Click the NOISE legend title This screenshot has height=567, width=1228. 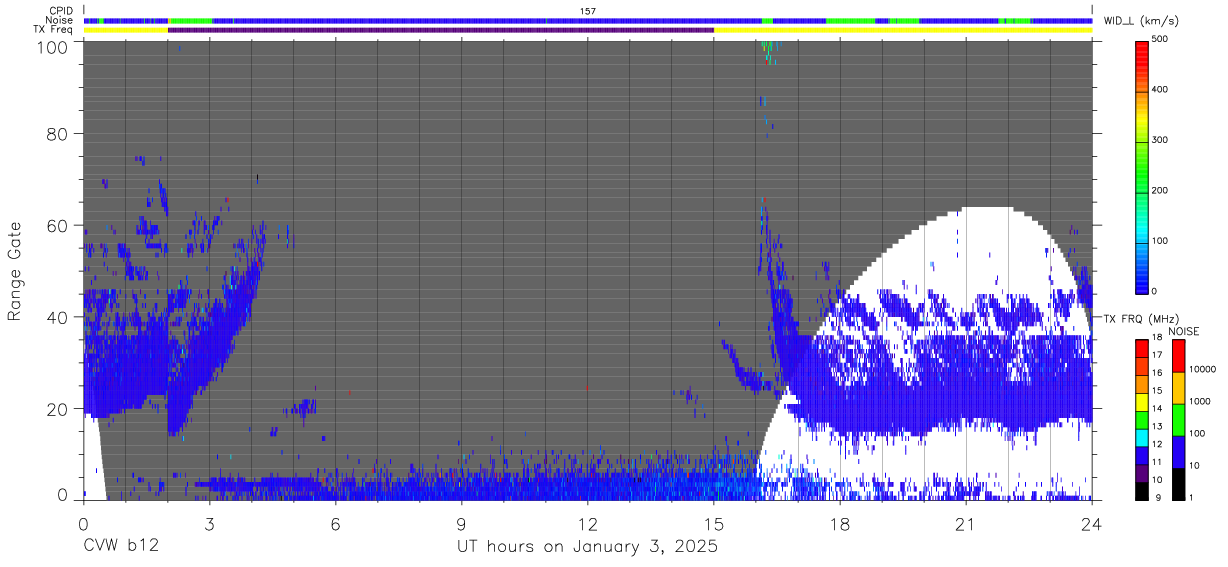pyautogui.click(x=1184, y=331)
